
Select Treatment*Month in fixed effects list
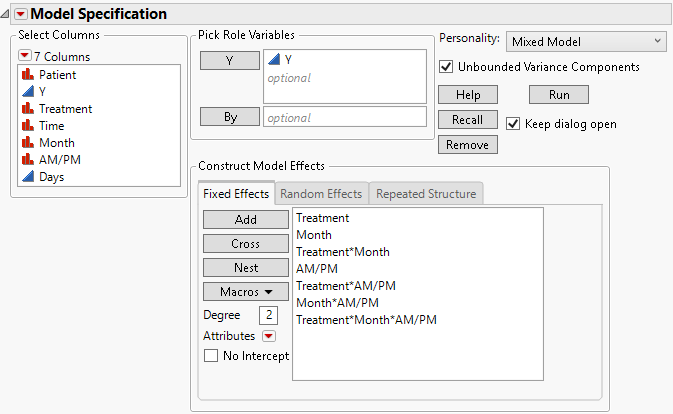click(343, 252)
